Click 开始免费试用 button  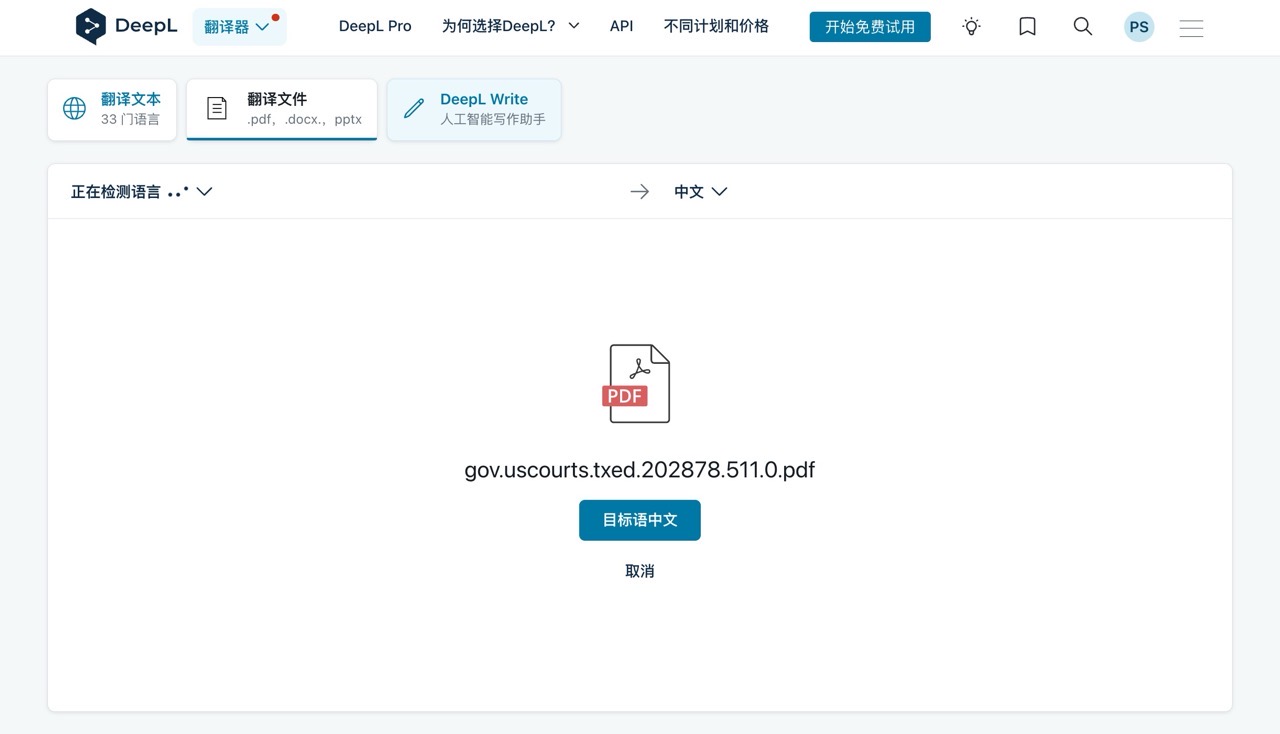tap(870, 27)
